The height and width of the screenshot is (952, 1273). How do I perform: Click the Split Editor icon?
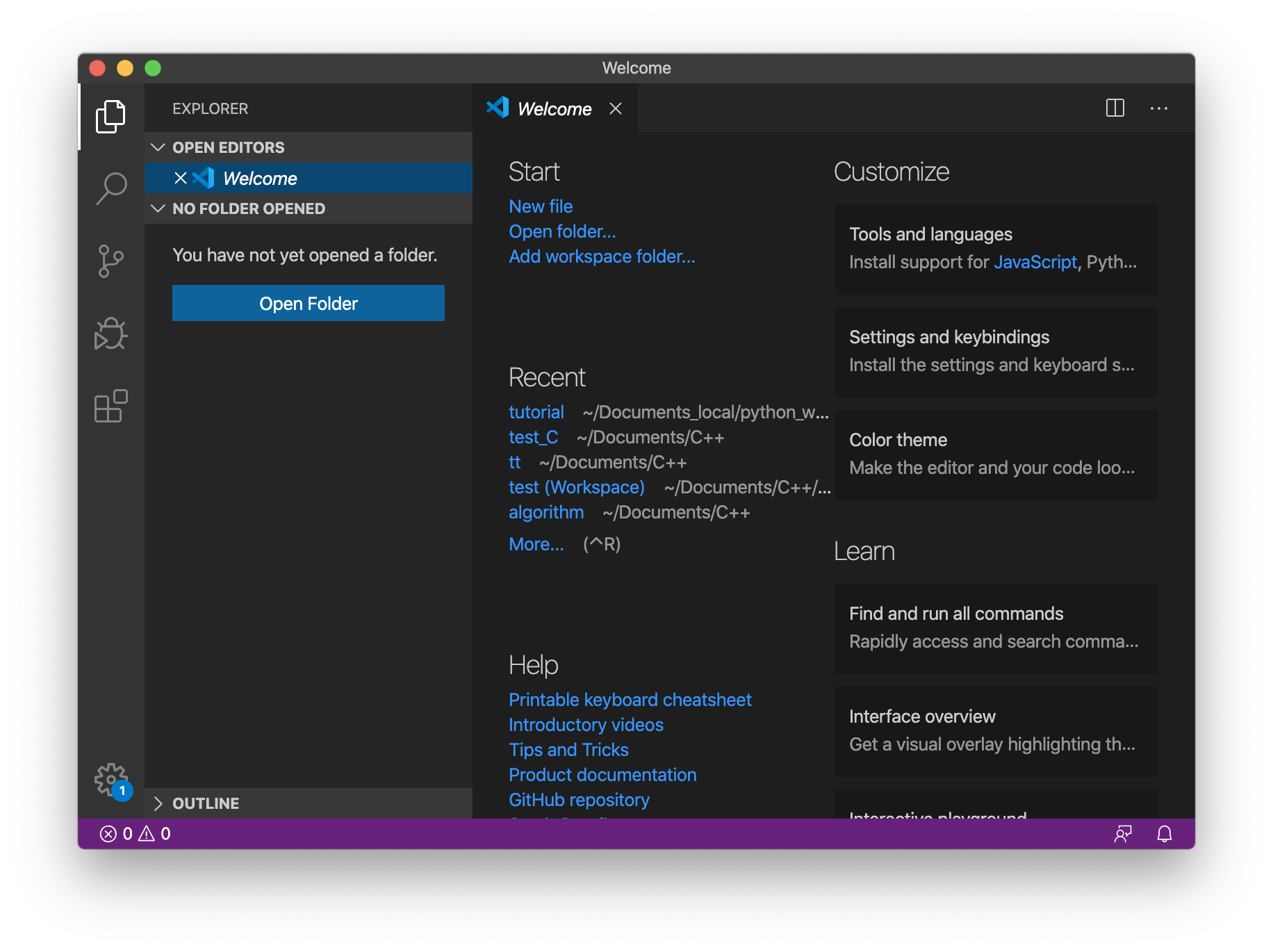tap(1115, 108)
